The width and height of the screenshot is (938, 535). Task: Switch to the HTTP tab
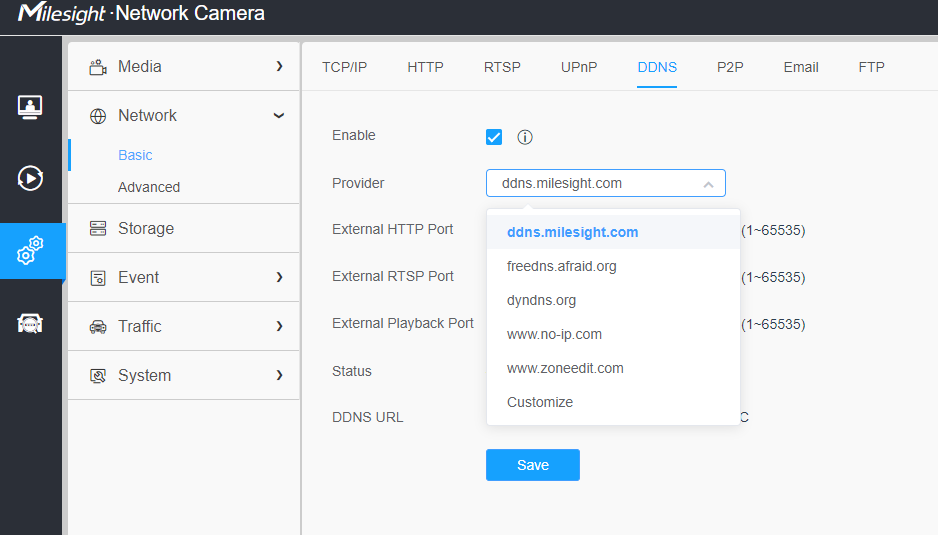coord(425,67)
